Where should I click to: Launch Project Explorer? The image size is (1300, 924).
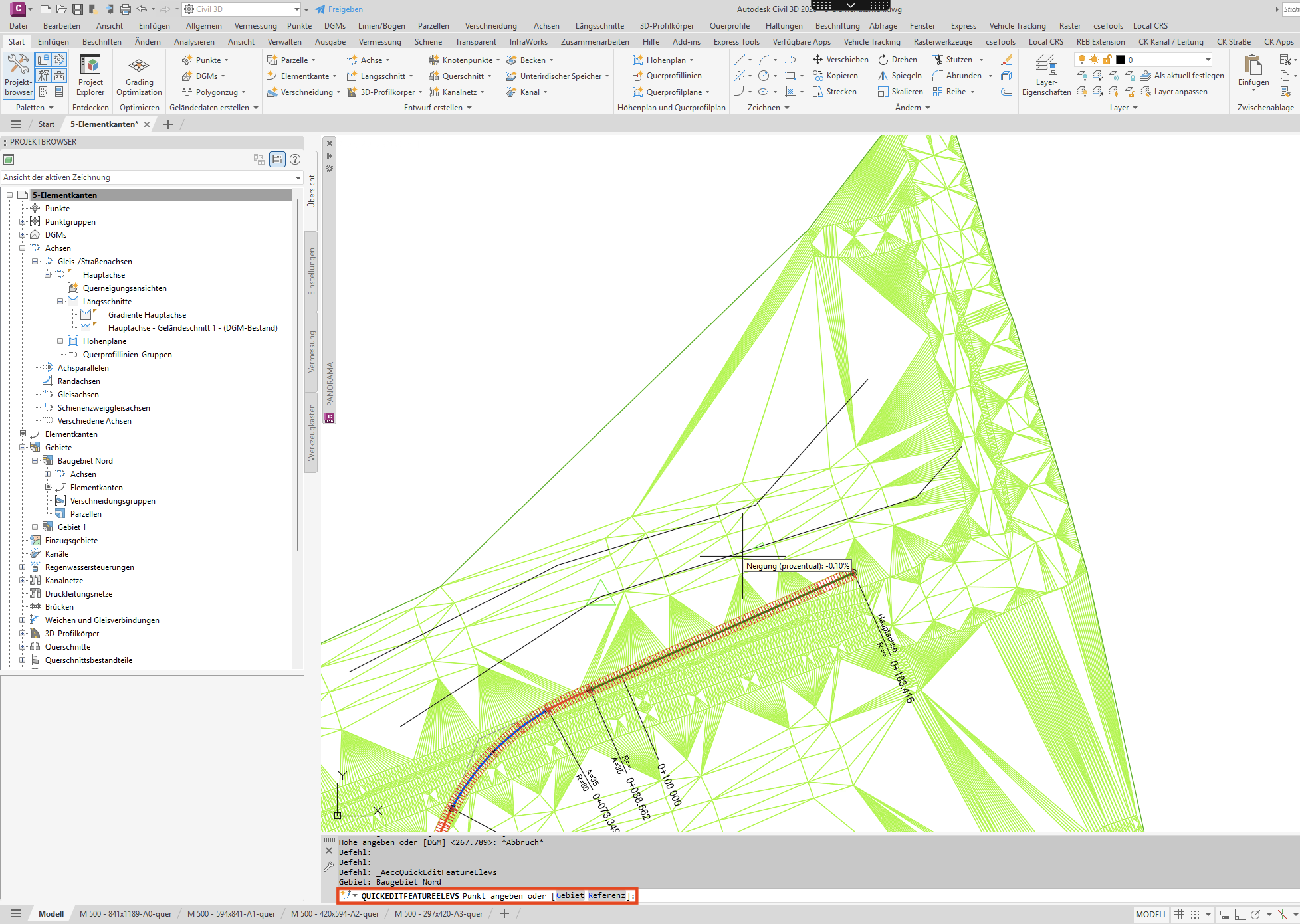coord(90,75)
